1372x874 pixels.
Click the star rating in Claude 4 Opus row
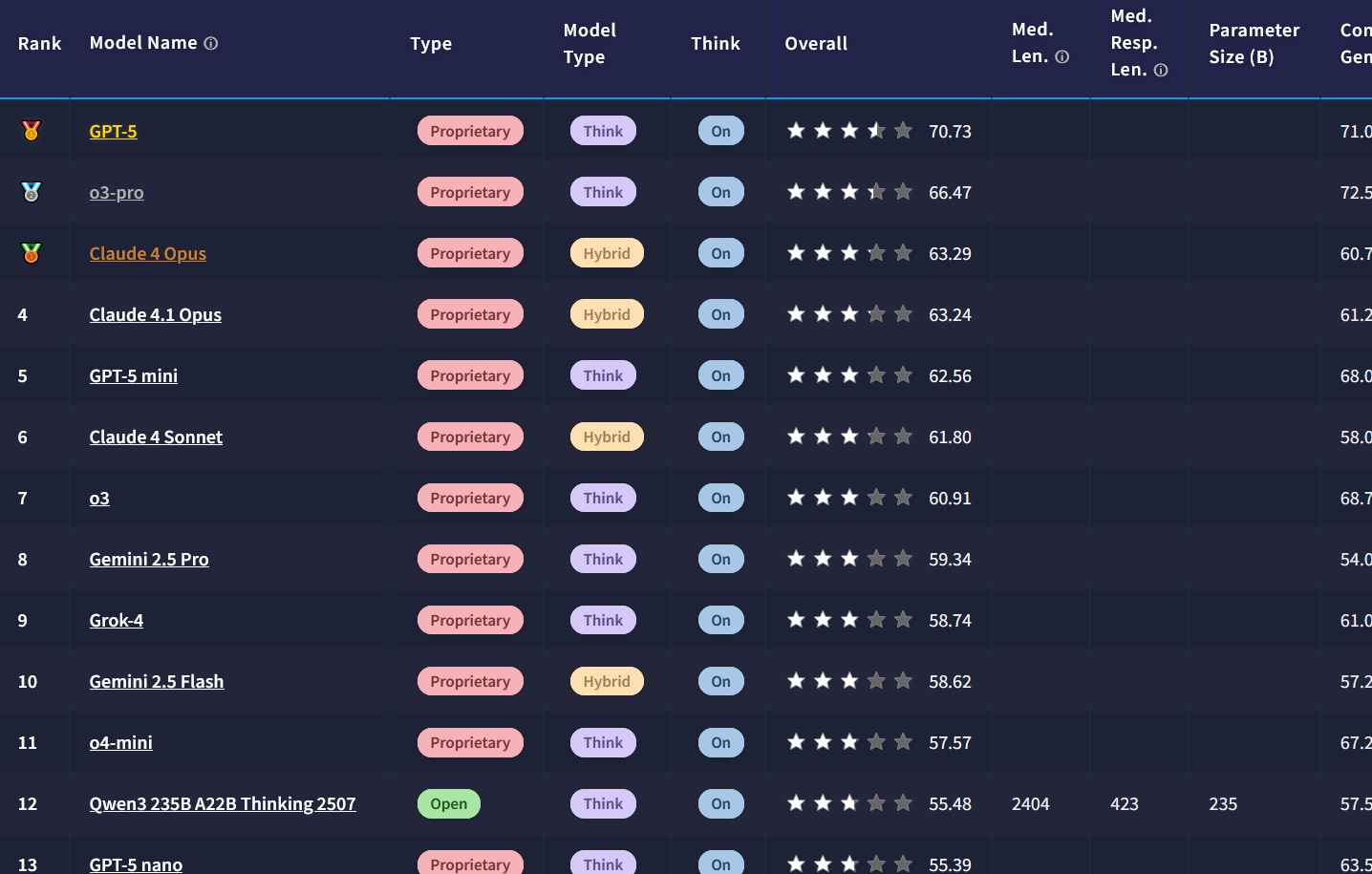click(849, 253)
